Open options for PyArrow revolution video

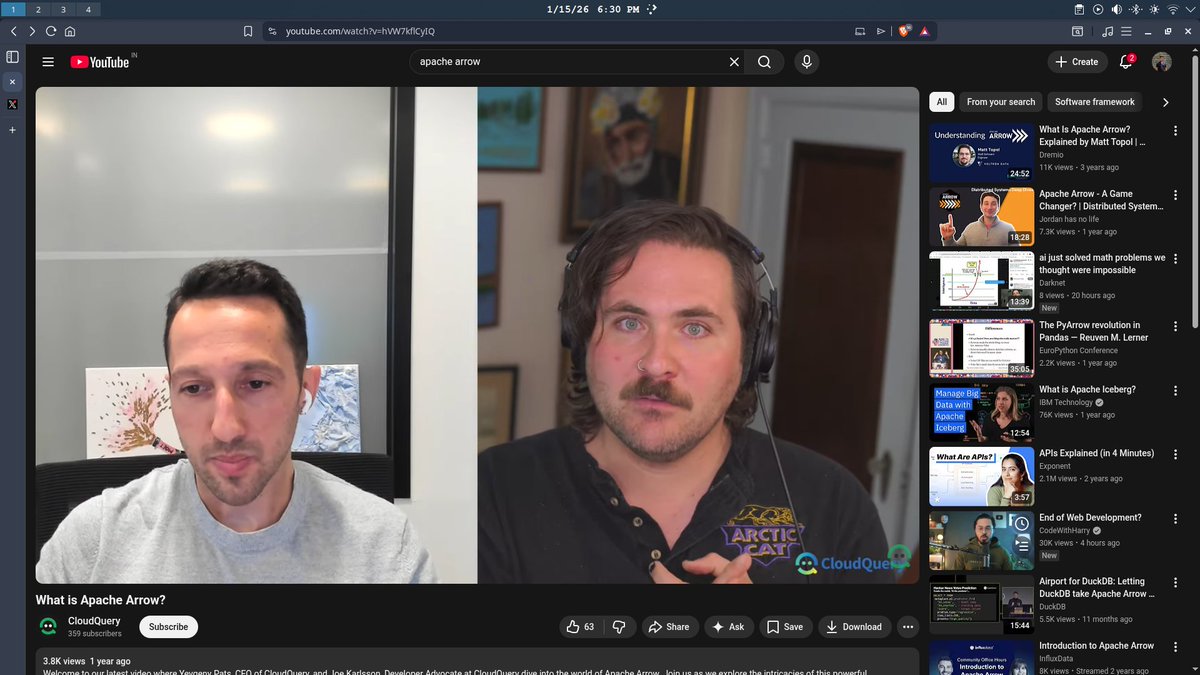pos(1176,327)
